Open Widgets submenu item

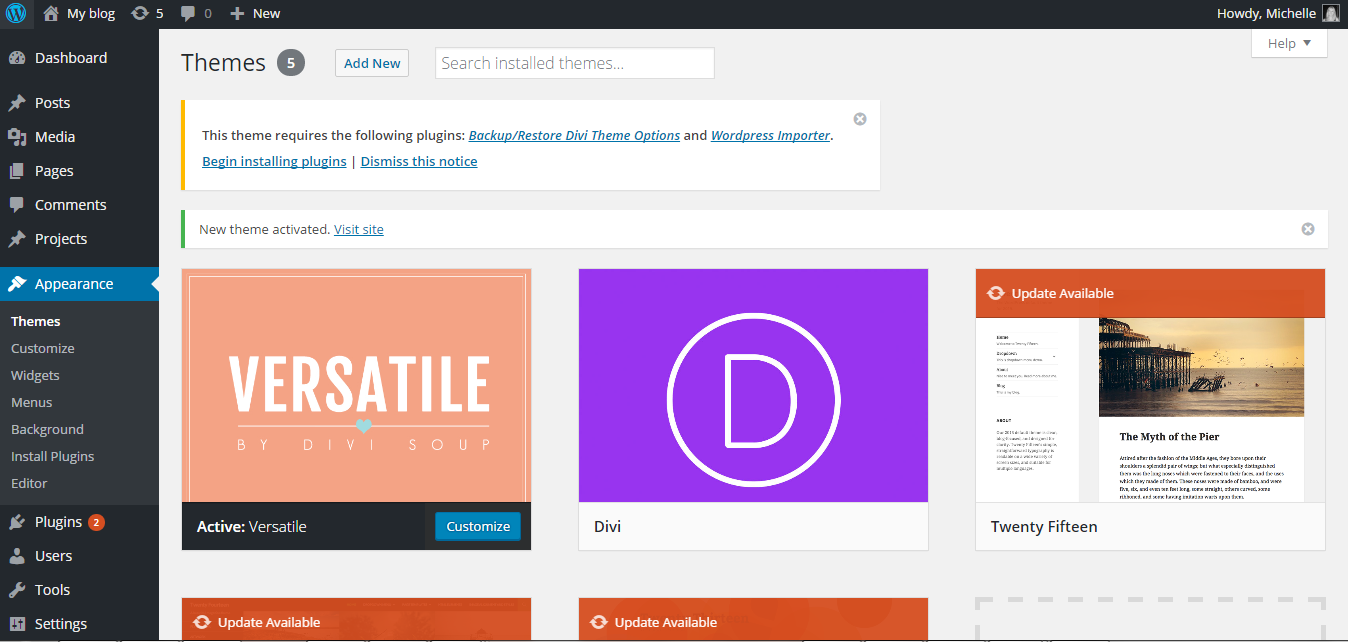(35, 375)
